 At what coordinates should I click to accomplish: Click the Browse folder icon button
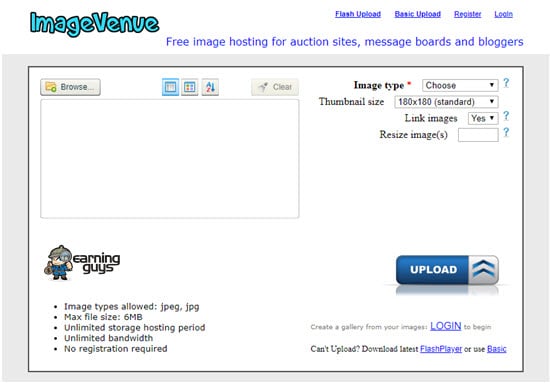click(x=70, y=87)
